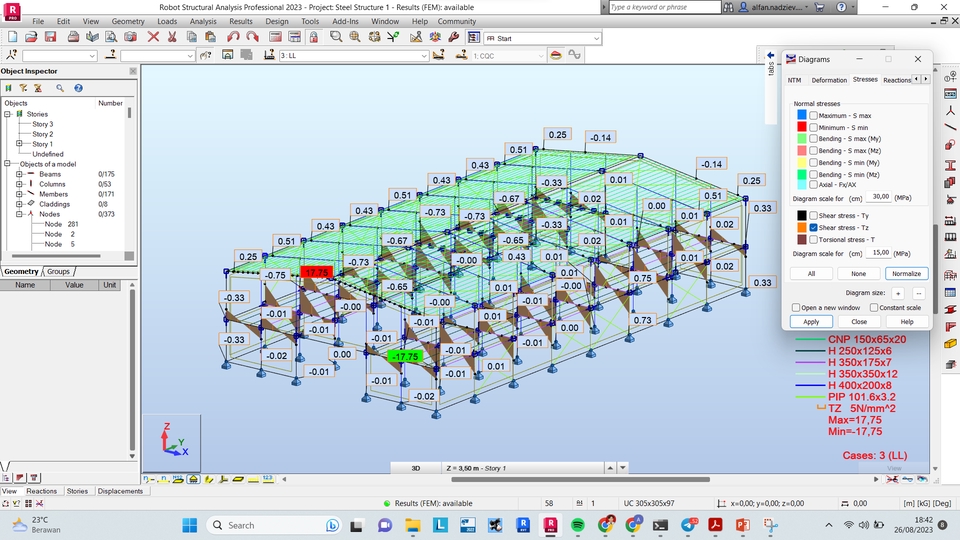The width and height of the screenshot is (960, 540).
Task: Click the load case selection icon left of 3: LL
Action: 269,55
